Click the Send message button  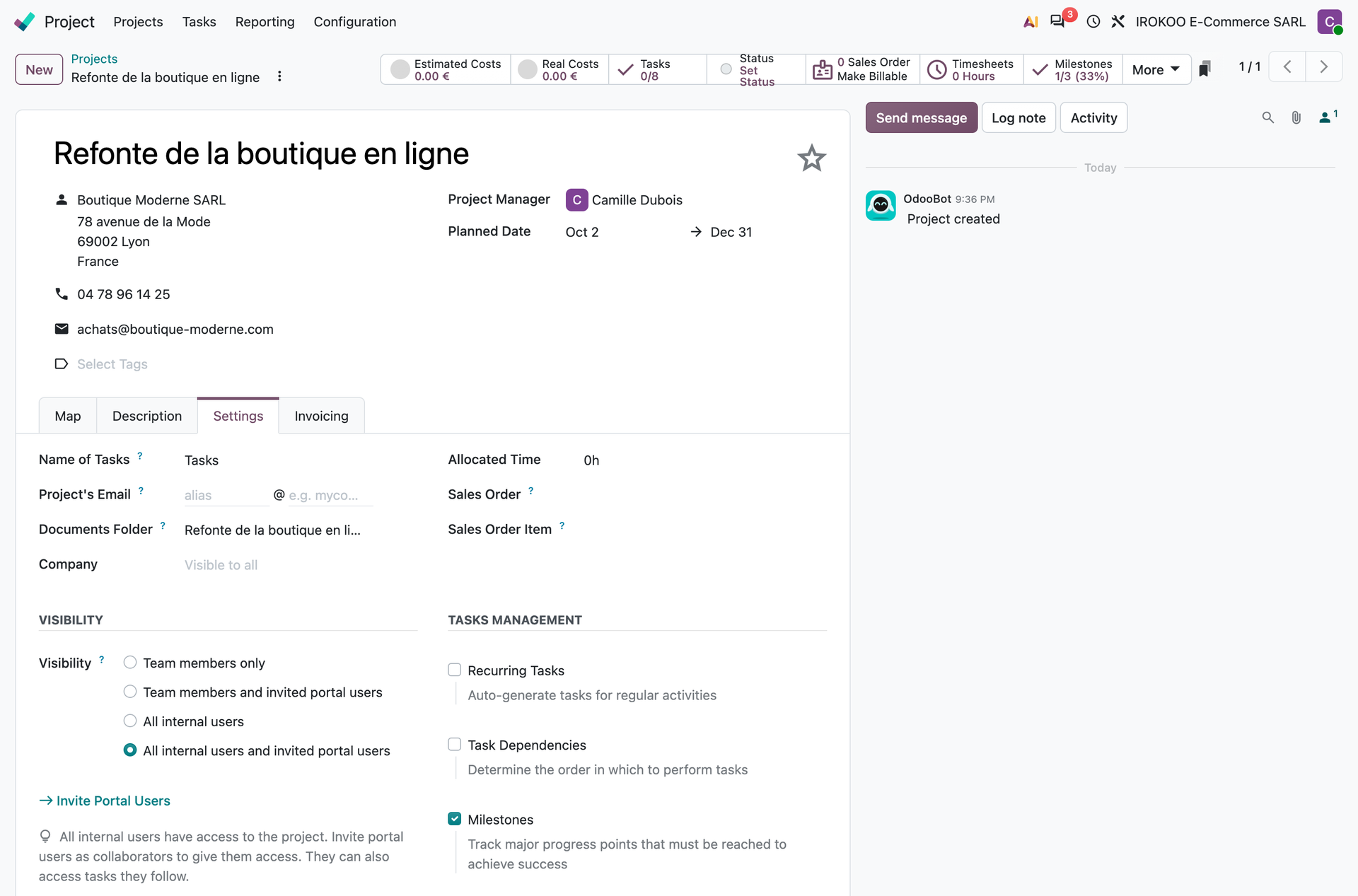[921, 117]
